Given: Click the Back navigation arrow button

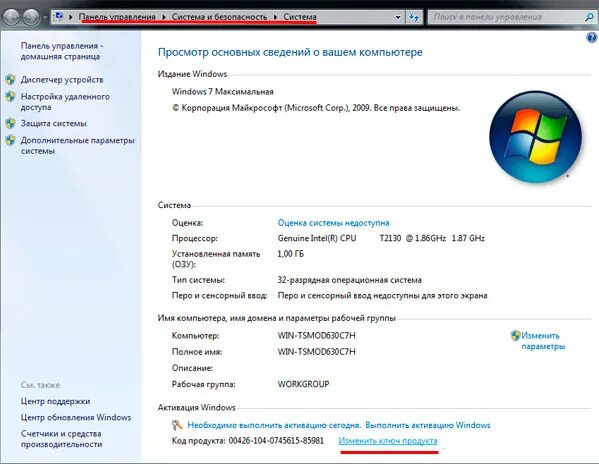Looking at the screenshot, I should [11, 17].
